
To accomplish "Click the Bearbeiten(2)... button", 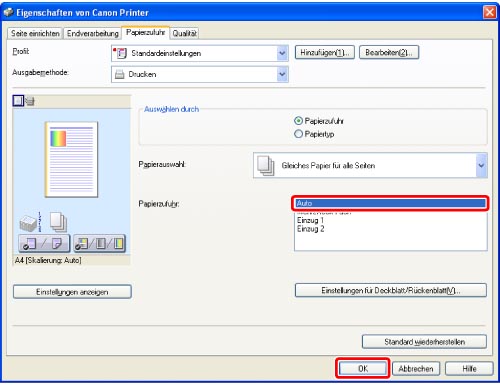I will click(389, 53).
